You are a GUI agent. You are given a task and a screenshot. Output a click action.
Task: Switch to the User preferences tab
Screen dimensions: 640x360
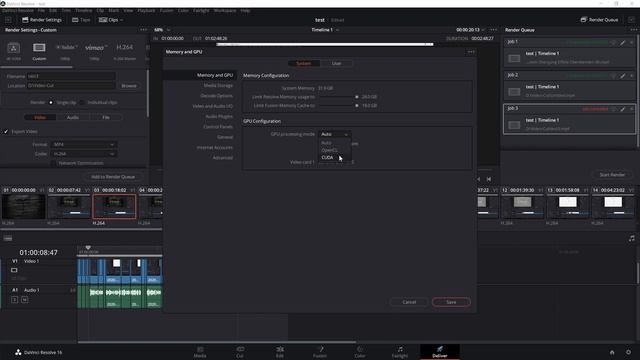coord(336,63)
